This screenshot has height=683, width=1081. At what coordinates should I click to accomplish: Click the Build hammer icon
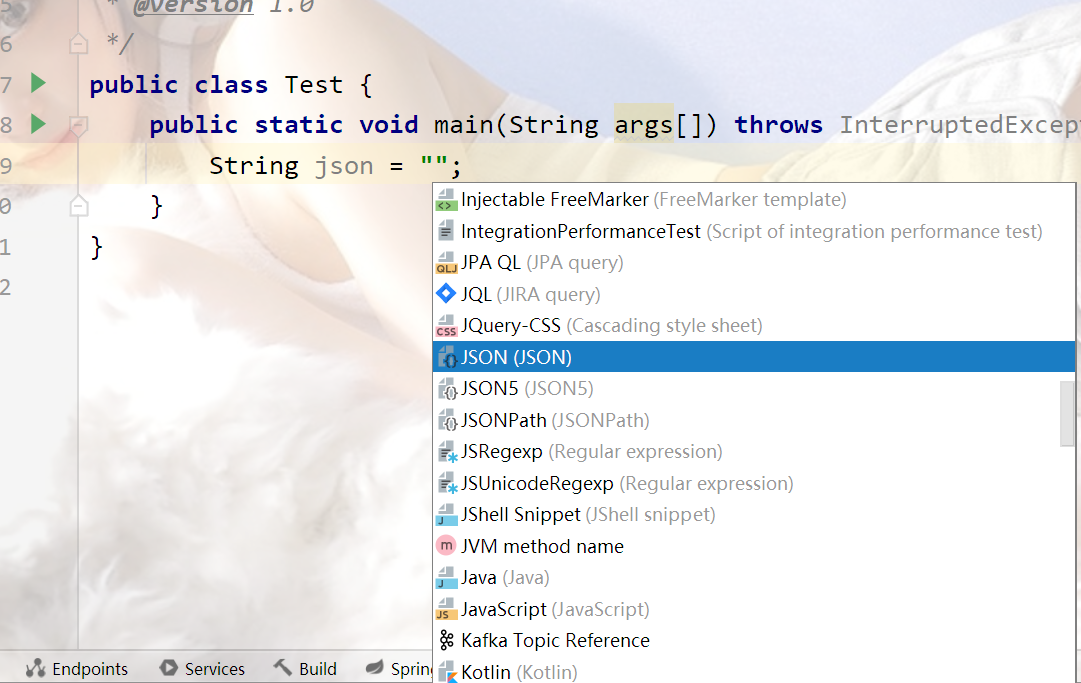(x=283, y=667)
